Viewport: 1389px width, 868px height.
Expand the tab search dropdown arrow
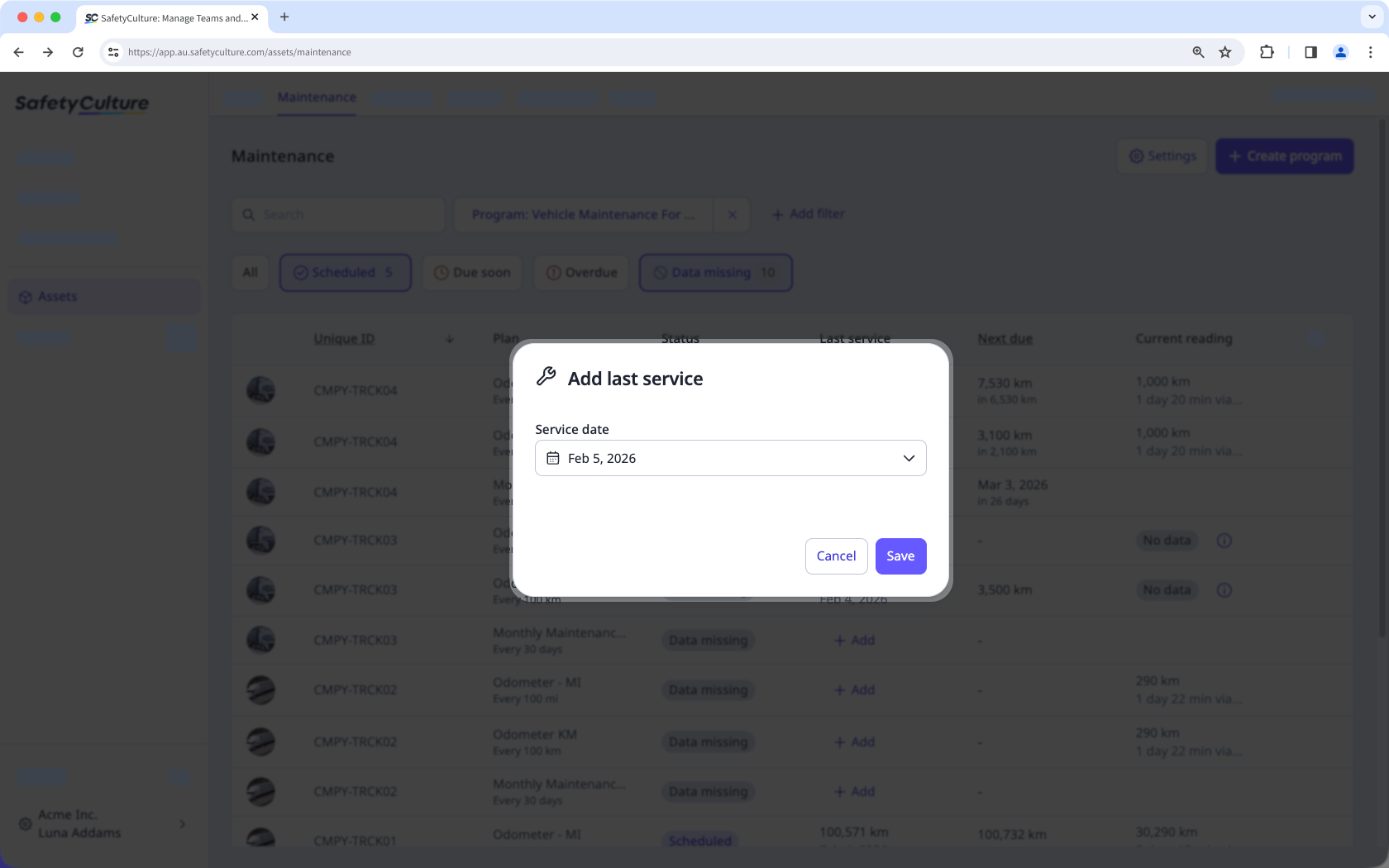click(1372, 17)
